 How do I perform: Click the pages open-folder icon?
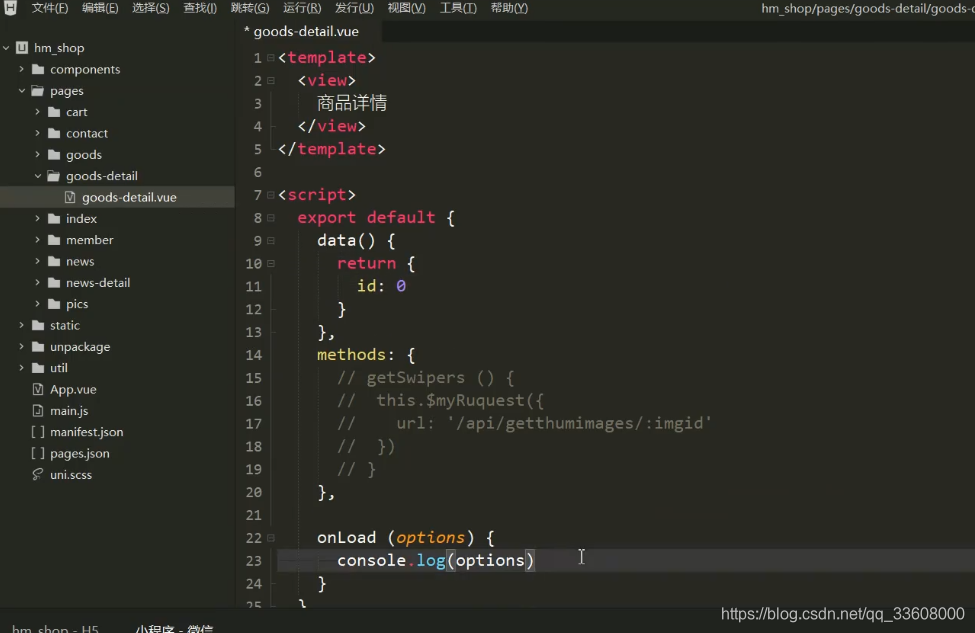[x=38, y=91]
